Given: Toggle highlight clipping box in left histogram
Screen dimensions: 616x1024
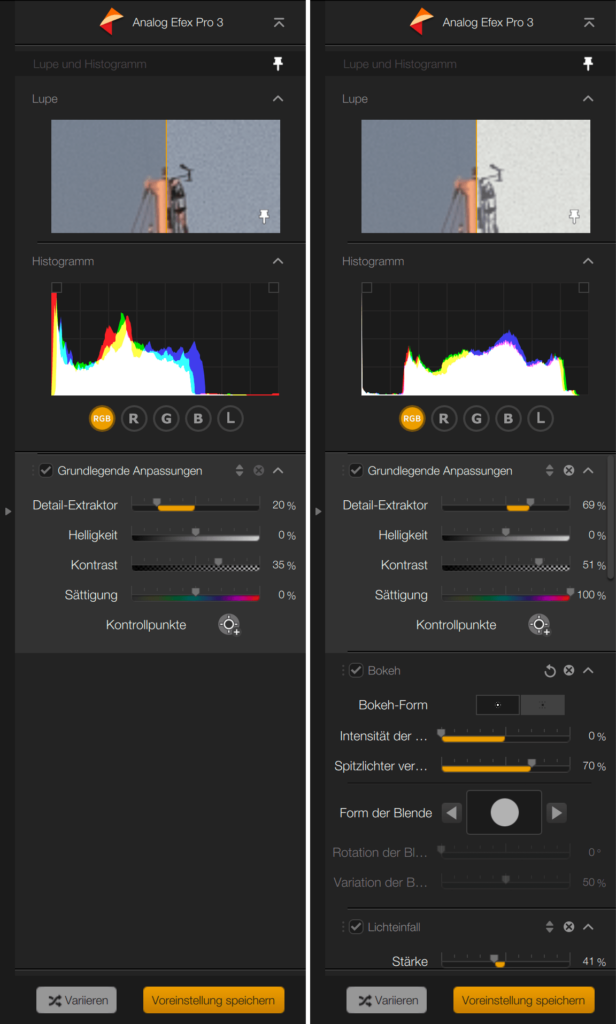Looking at the screenshot, I should [x=274, y=287].
